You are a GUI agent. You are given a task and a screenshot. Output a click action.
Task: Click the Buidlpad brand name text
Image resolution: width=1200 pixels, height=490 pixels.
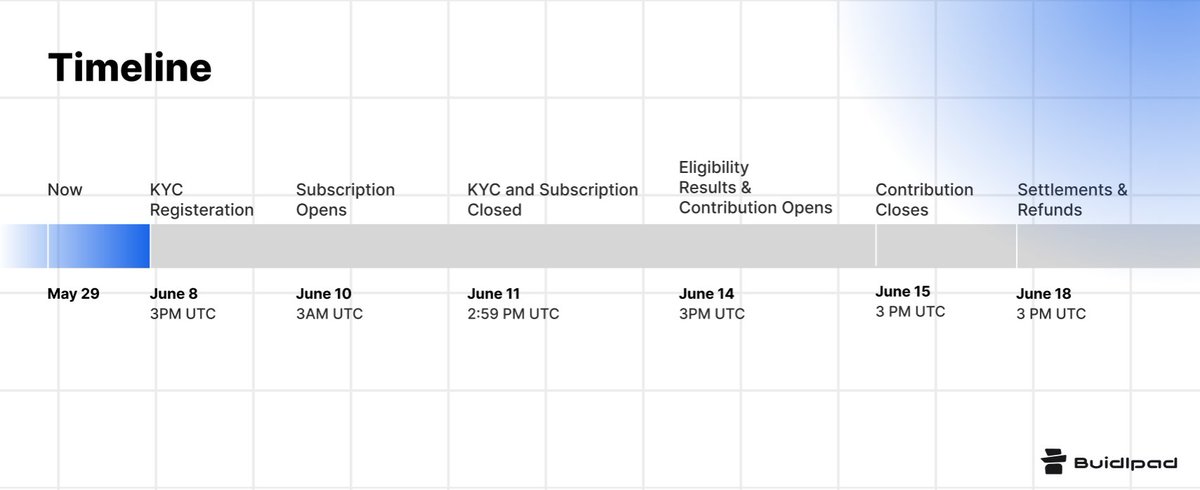click(1126, 463)
